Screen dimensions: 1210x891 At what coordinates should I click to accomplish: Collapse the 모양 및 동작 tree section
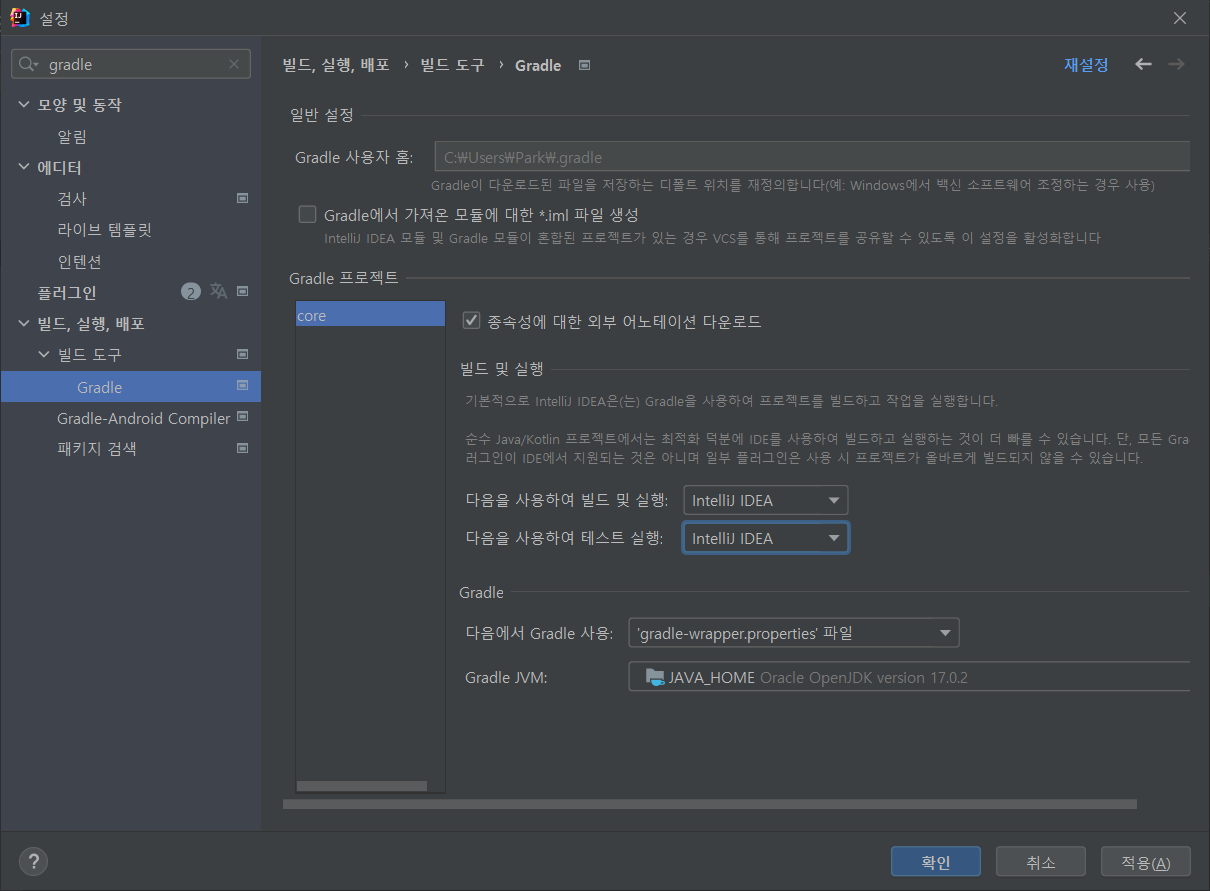click(24, 104)
